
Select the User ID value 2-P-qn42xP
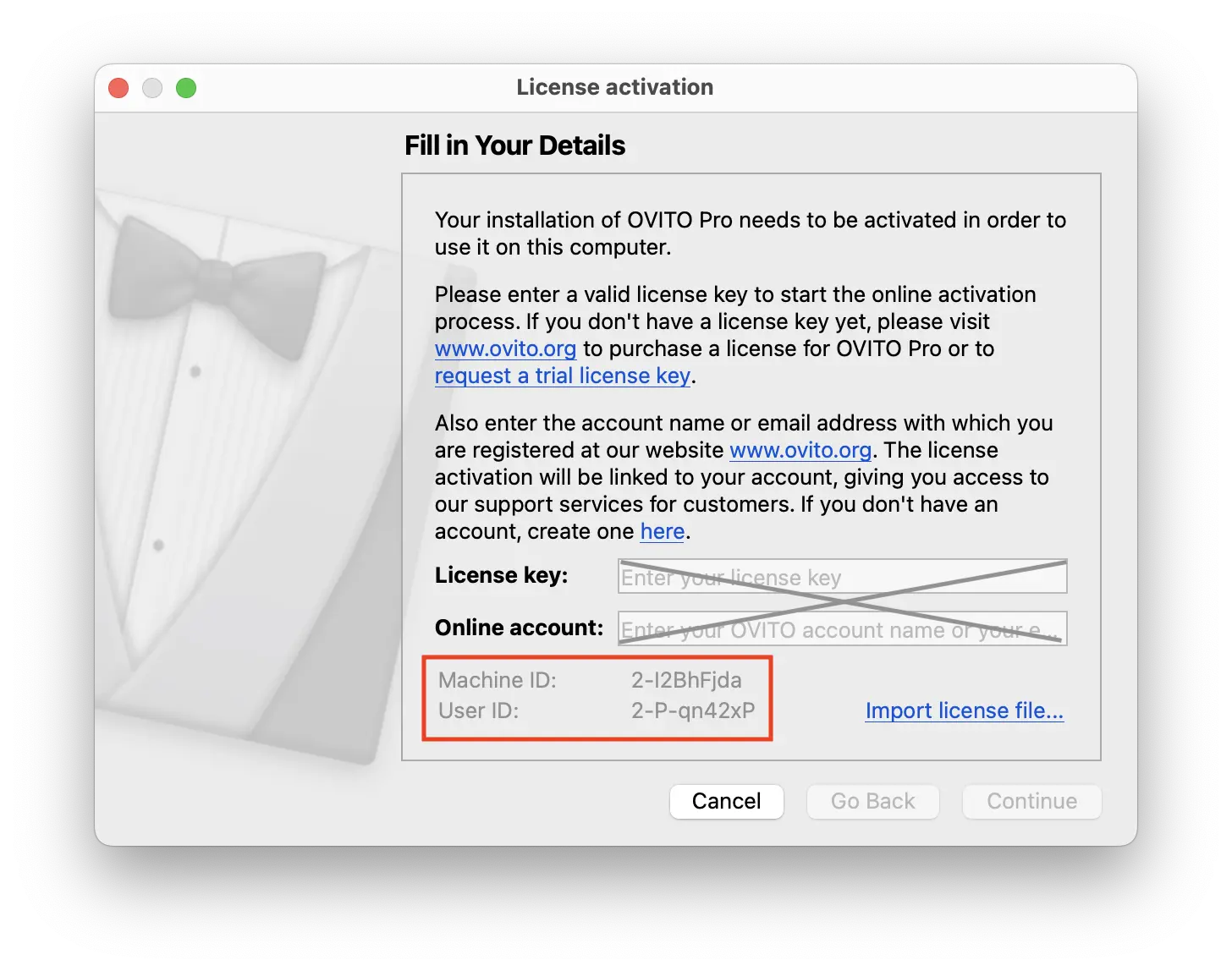coord(692,710)
